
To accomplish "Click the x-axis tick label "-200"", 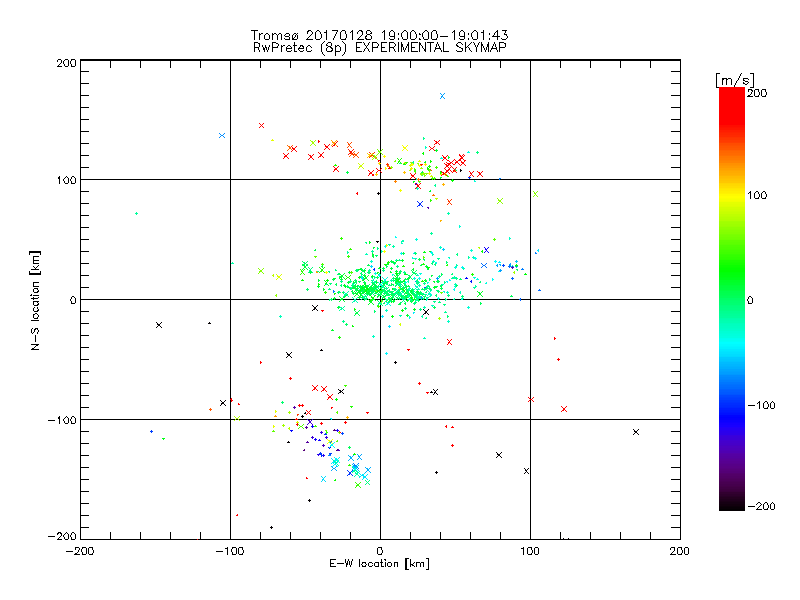I will coord(80,551).
